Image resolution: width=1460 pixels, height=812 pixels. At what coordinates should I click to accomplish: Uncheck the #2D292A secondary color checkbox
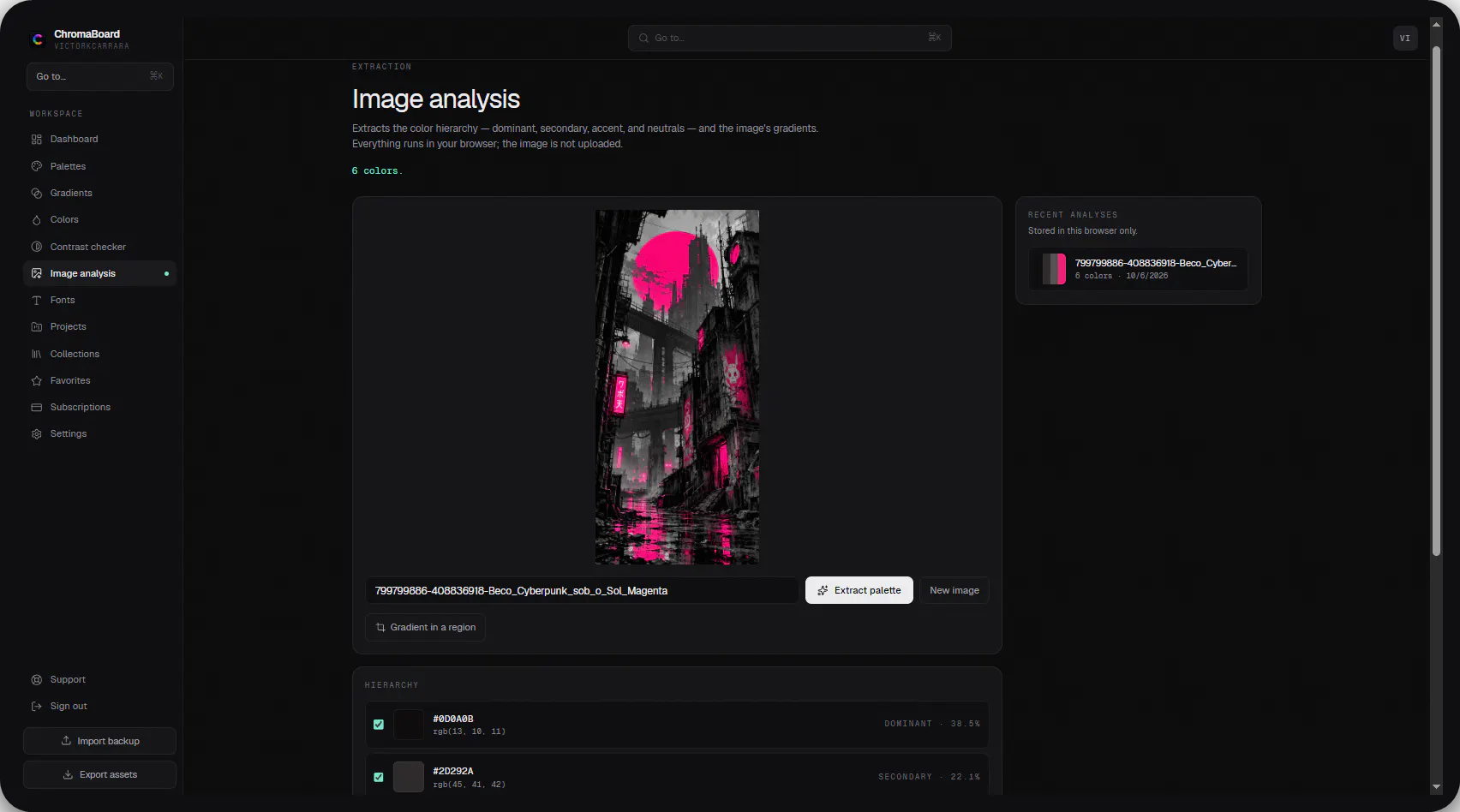coord(379,778)
